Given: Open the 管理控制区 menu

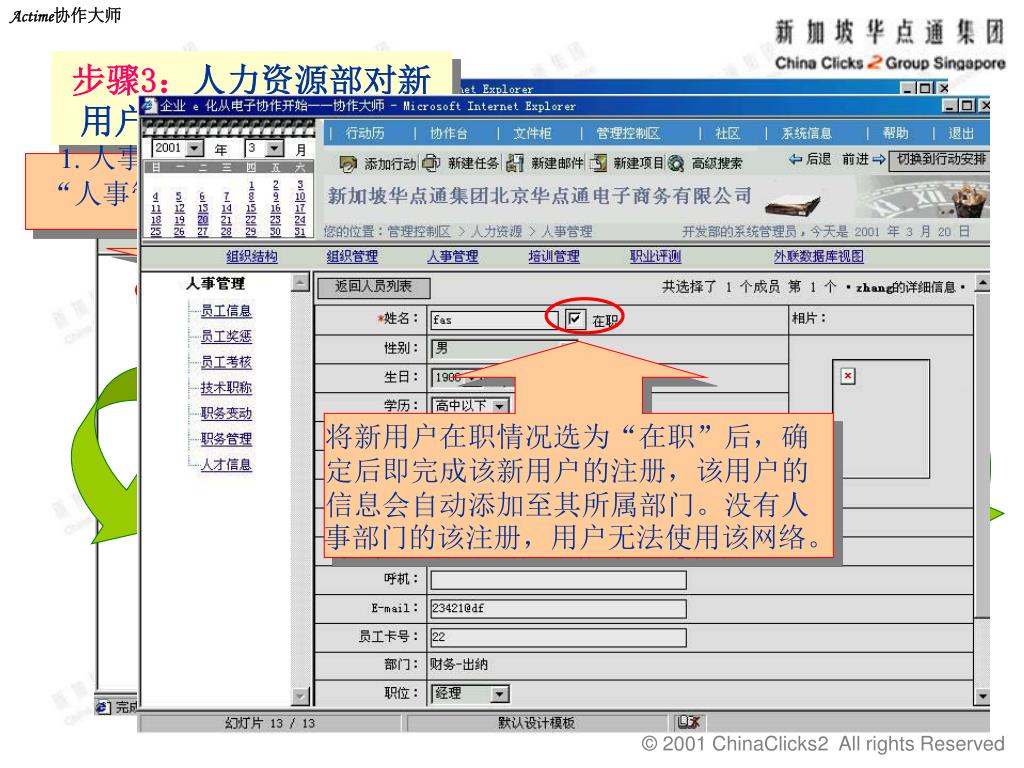Looking at the screenshot, I should click(628, 133).
